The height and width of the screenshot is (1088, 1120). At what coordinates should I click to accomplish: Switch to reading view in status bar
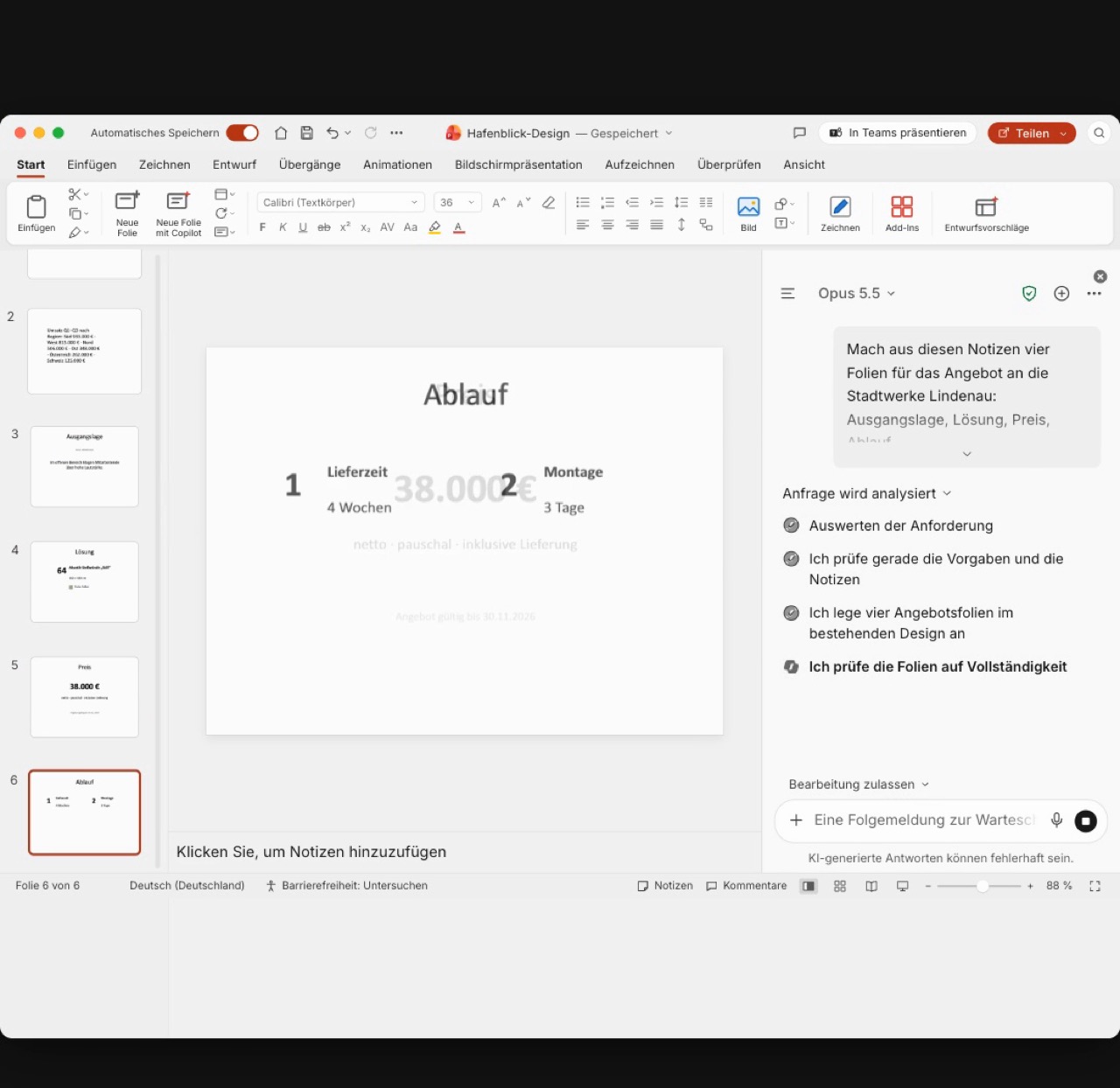tap(871, 886)
